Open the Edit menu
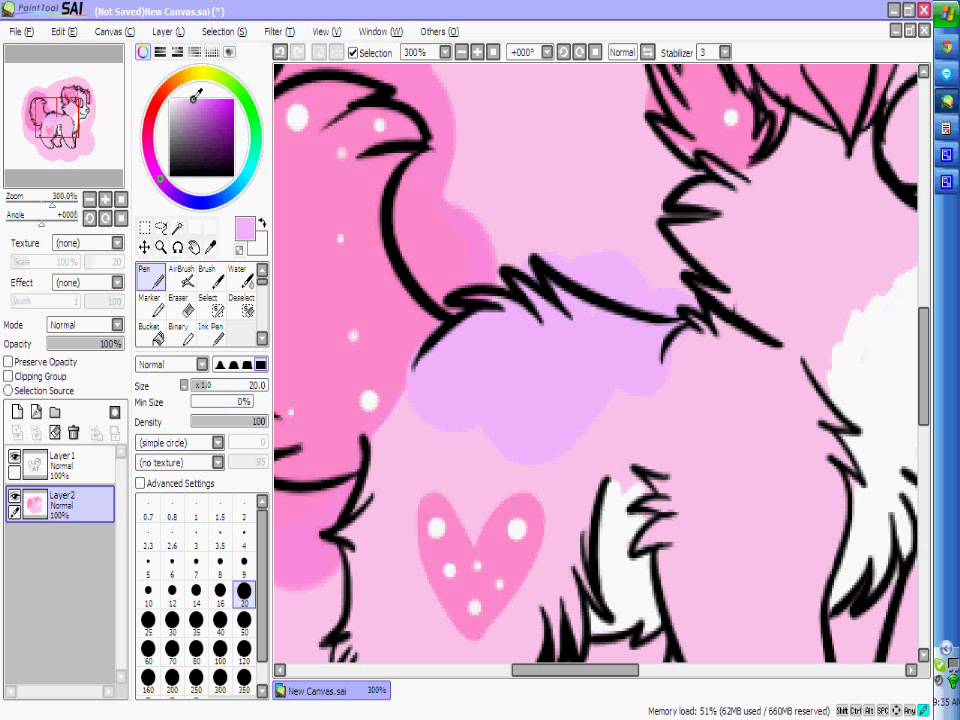The image size is (960, 720). (x=64, y=32)
